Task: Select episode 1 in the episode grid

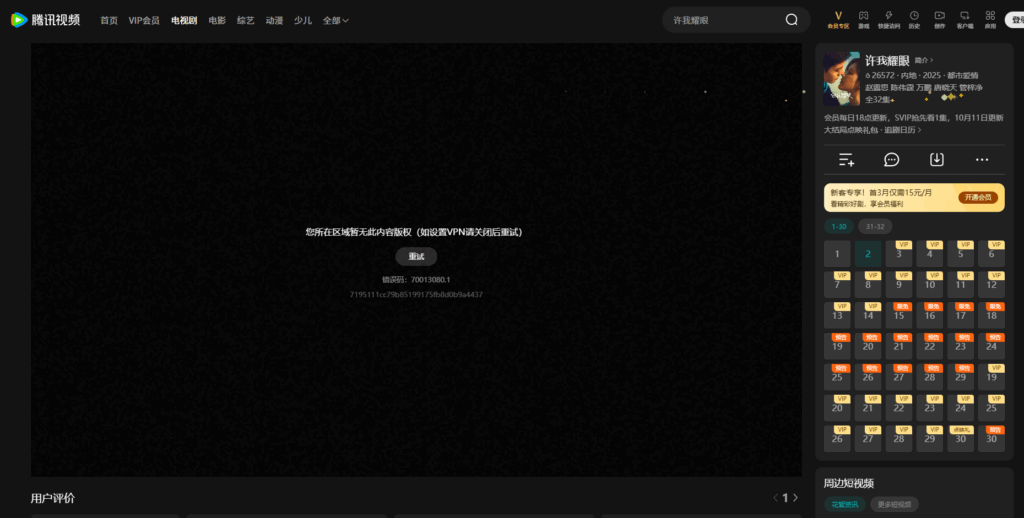Action: coord(837,254)
